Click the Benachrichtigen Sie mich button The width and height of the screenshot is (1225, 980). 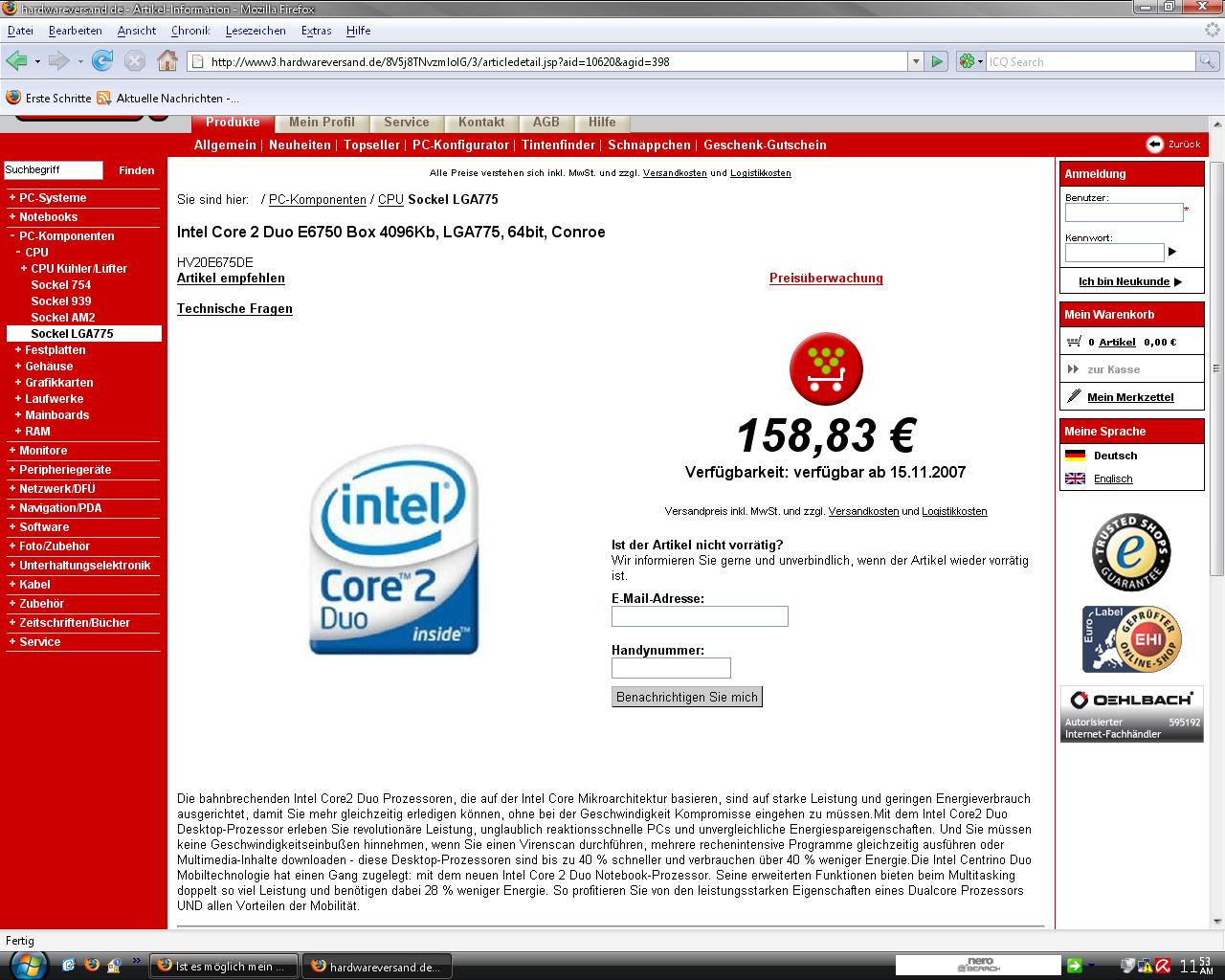tap(687, 697)
